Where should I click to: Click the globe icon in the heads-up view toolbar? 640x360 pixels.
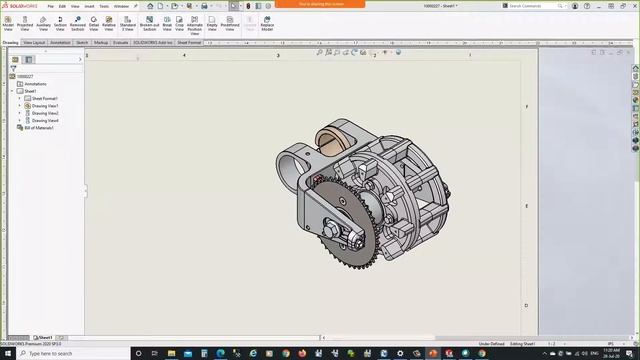[398, 52]
